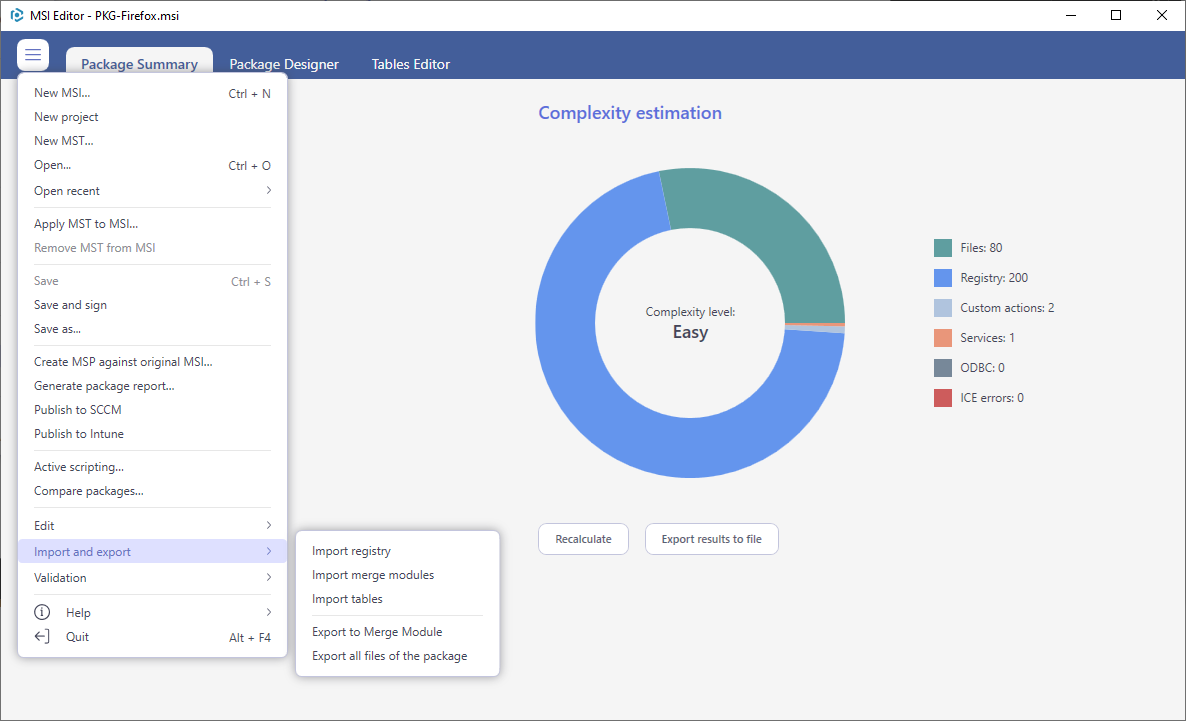
Task: Open the Package Designer tab
Action: [x=284, y=64]
